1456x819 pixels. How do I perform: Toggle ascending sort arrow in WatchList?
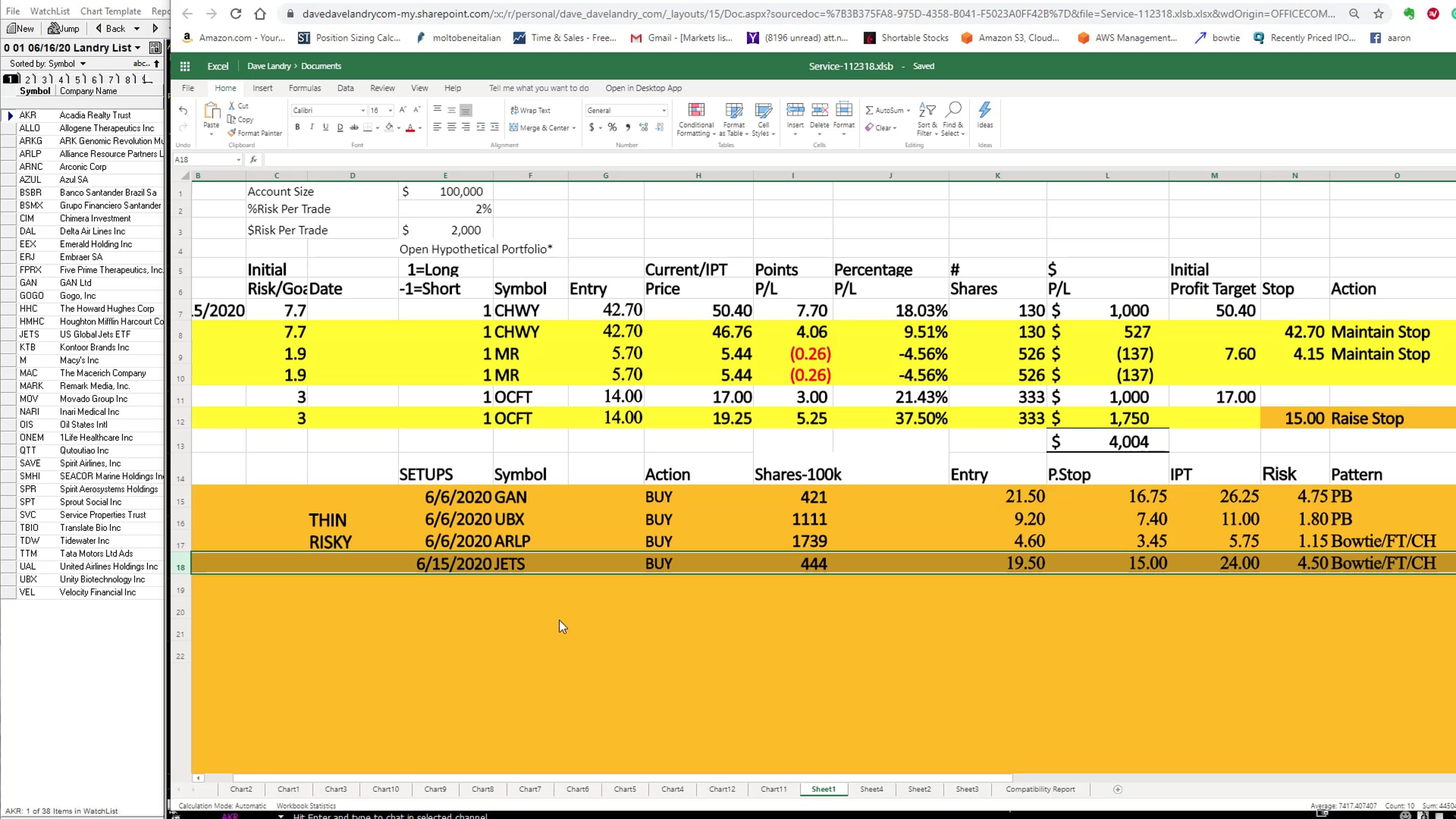(157, 64)
